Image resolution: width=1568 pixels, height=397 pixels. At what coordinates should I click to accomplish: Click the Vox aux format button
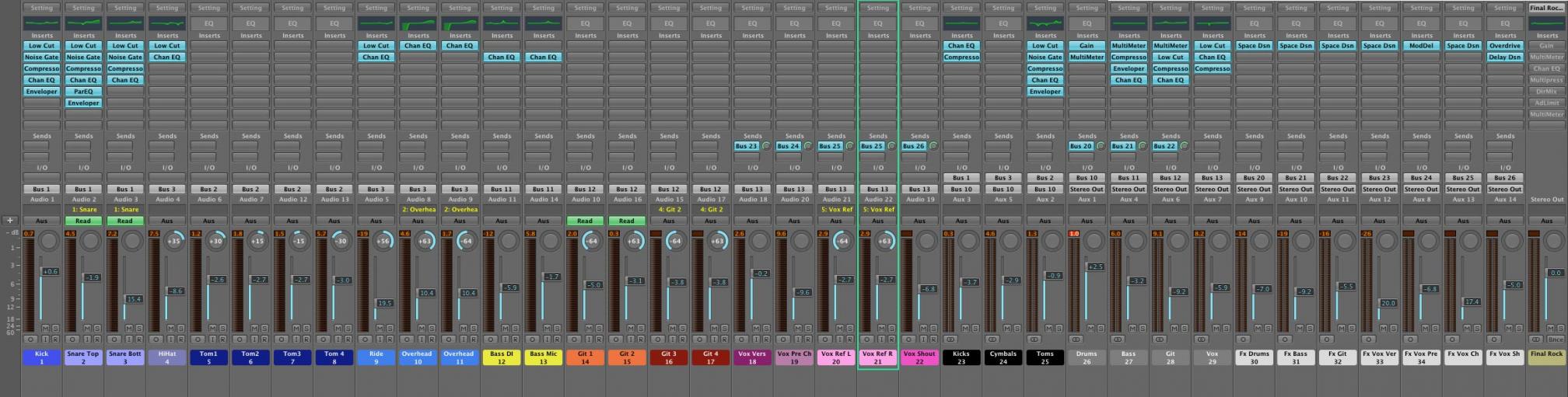click(1202, 340)
